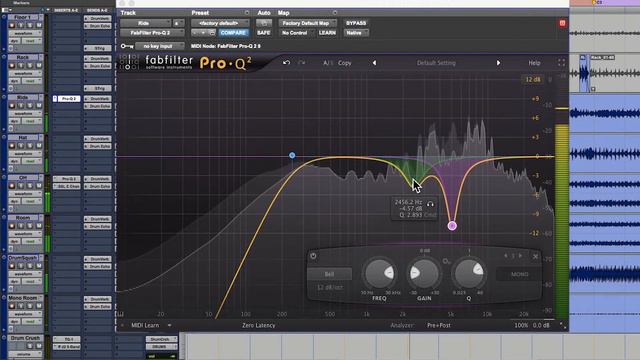Click the A/B switch button
Image resolution: width=640 pixels, height=360 pixels.
[x=327, y=63]
